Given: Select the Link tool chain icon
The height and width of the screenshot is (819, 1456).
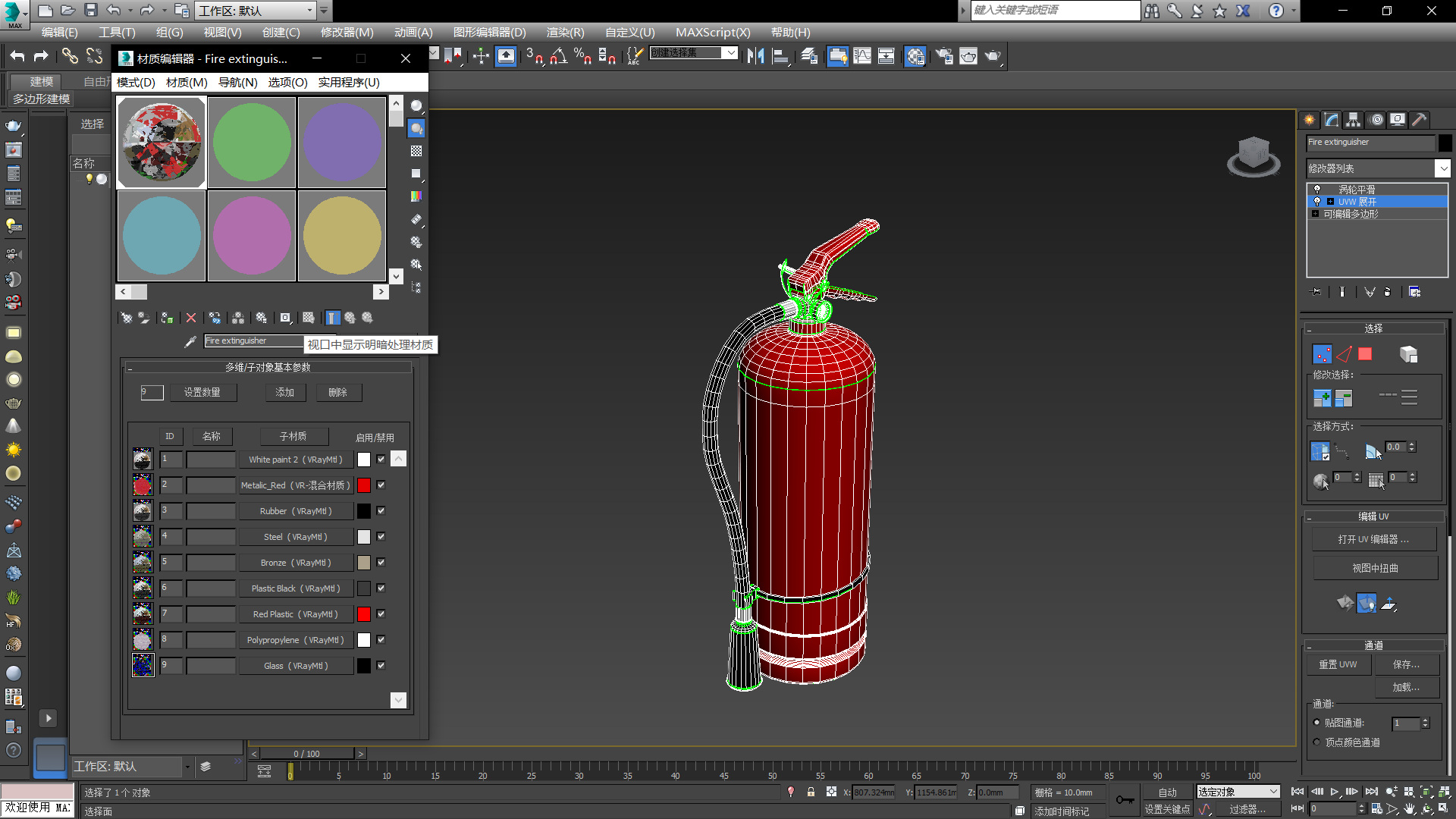Looking at the screenshot, I should (x=70, y=56).
